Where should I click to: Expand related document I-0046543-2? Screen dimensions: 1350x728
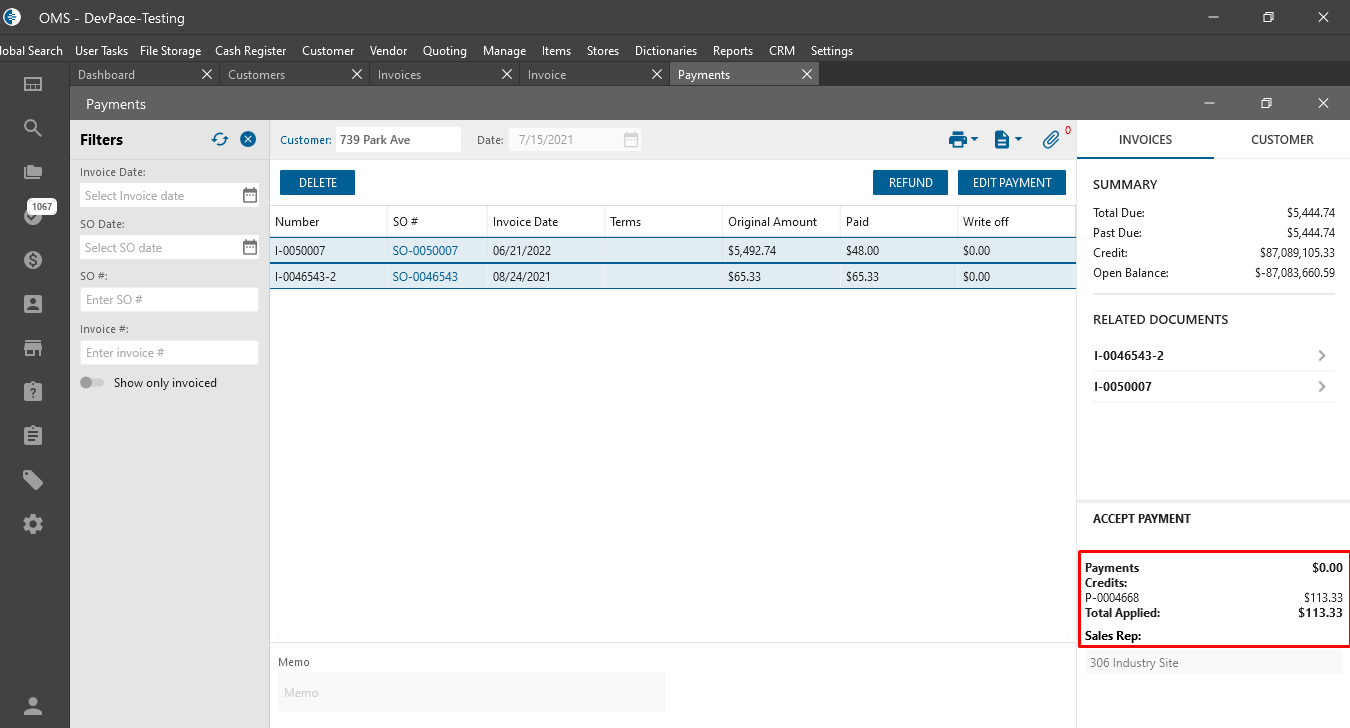(1321, 356)
